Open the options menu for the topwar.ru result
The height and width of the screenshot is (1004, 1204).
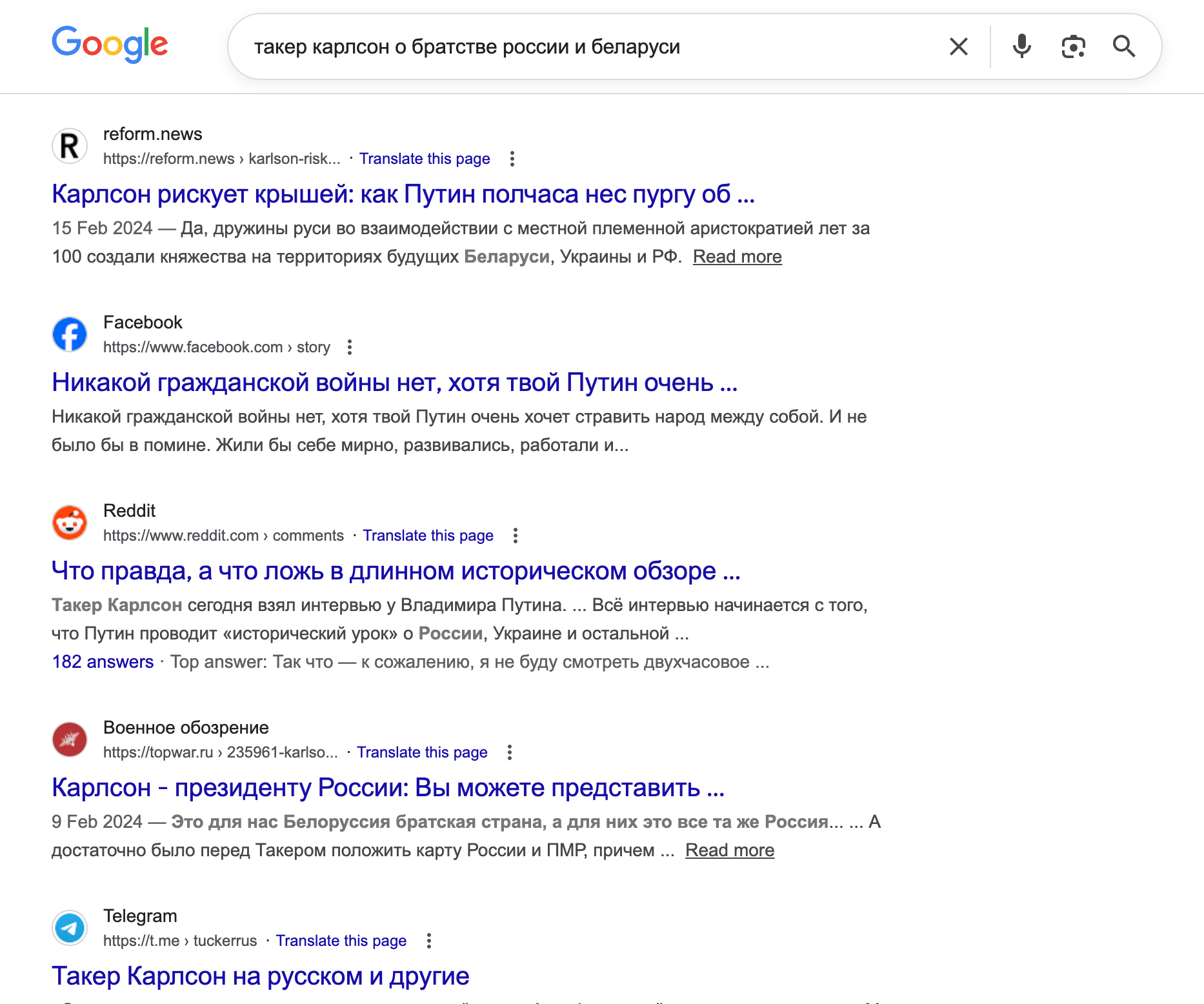tap(510, 752)
